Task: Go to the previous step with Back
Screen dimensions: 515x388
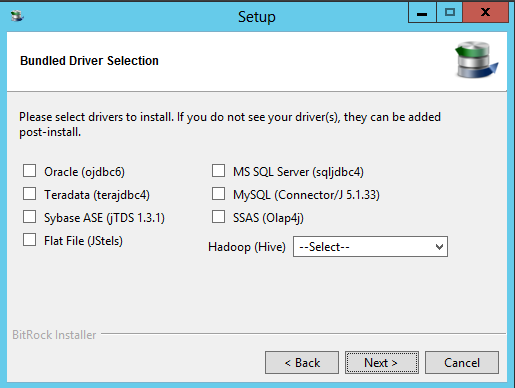Action: [302, 362]
